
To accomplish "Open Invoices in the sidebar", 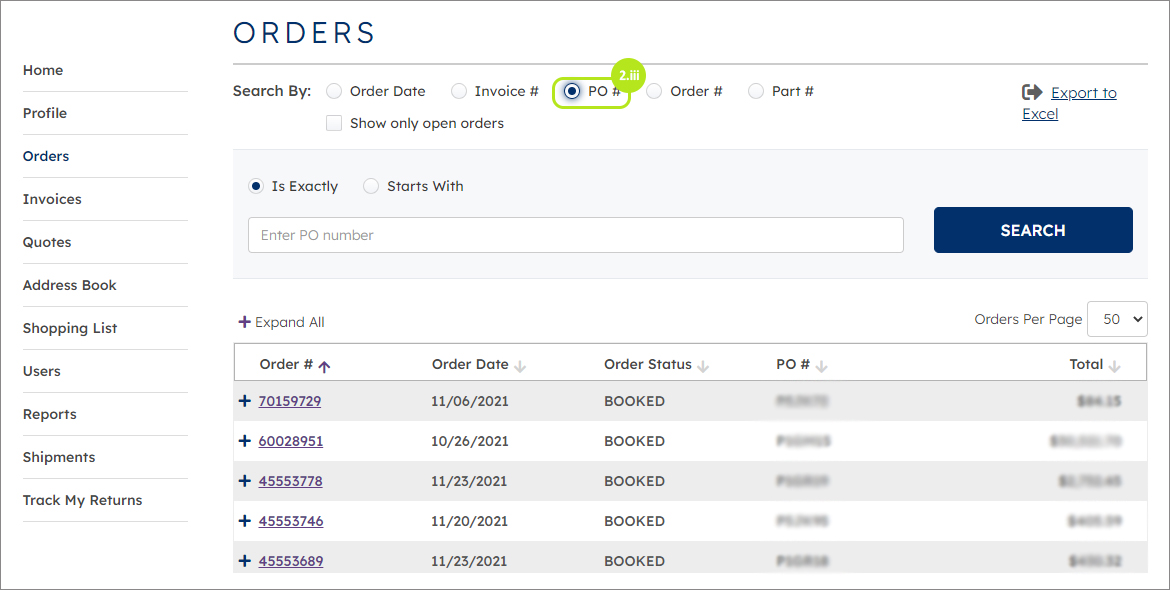I will (x=52, y=199).
